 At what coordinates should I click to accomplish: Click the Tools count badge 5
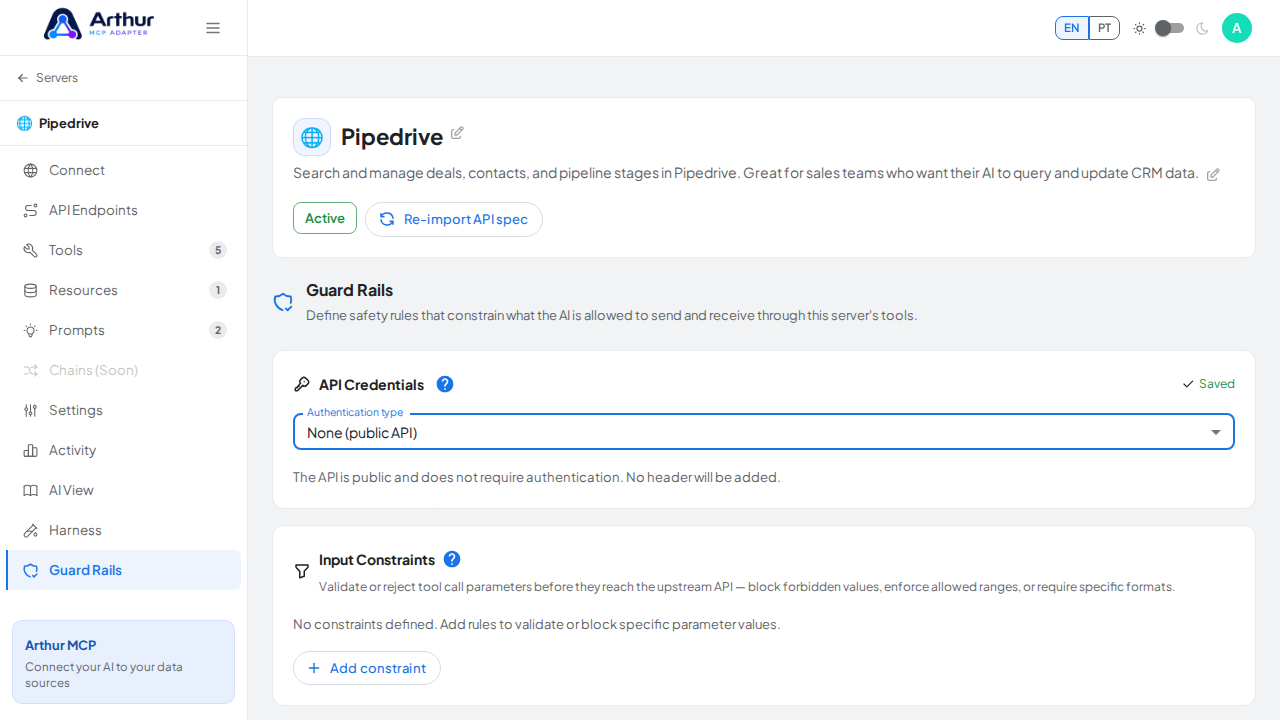pyautogui.click(x=218, y=250)
